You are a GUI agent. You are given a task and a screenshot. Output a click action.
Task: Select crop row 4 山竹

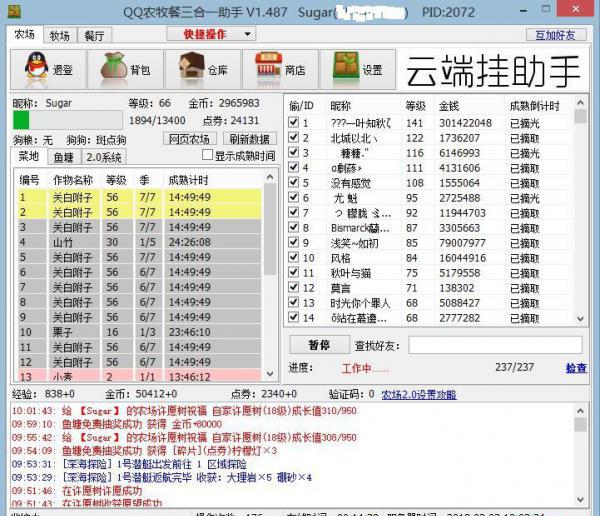click(140, 242)
